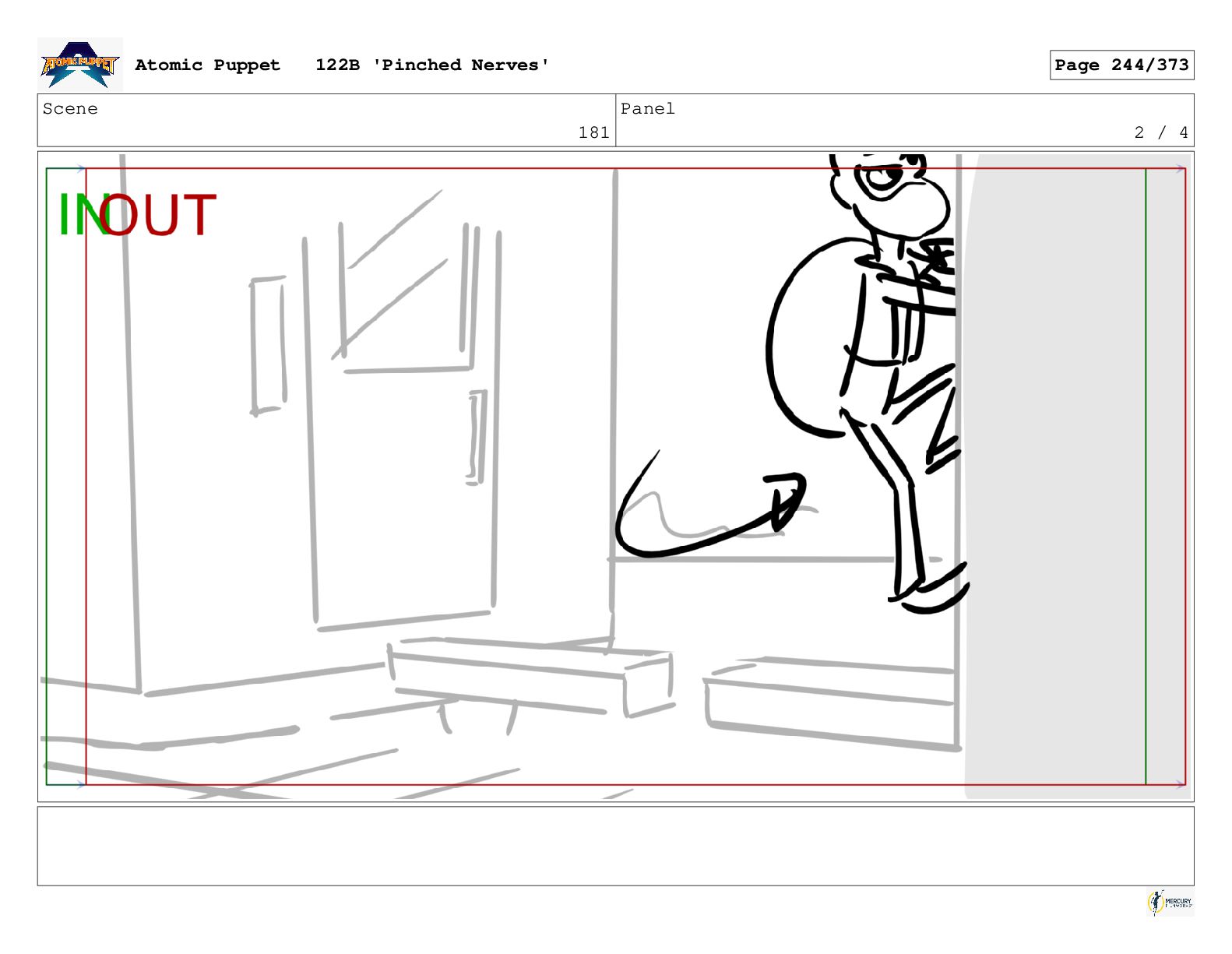Image resolution: width=1232 pixels, height=954 pixels.
Task: Click the 'Page 244/373' box
Action: pos(1121,65)
